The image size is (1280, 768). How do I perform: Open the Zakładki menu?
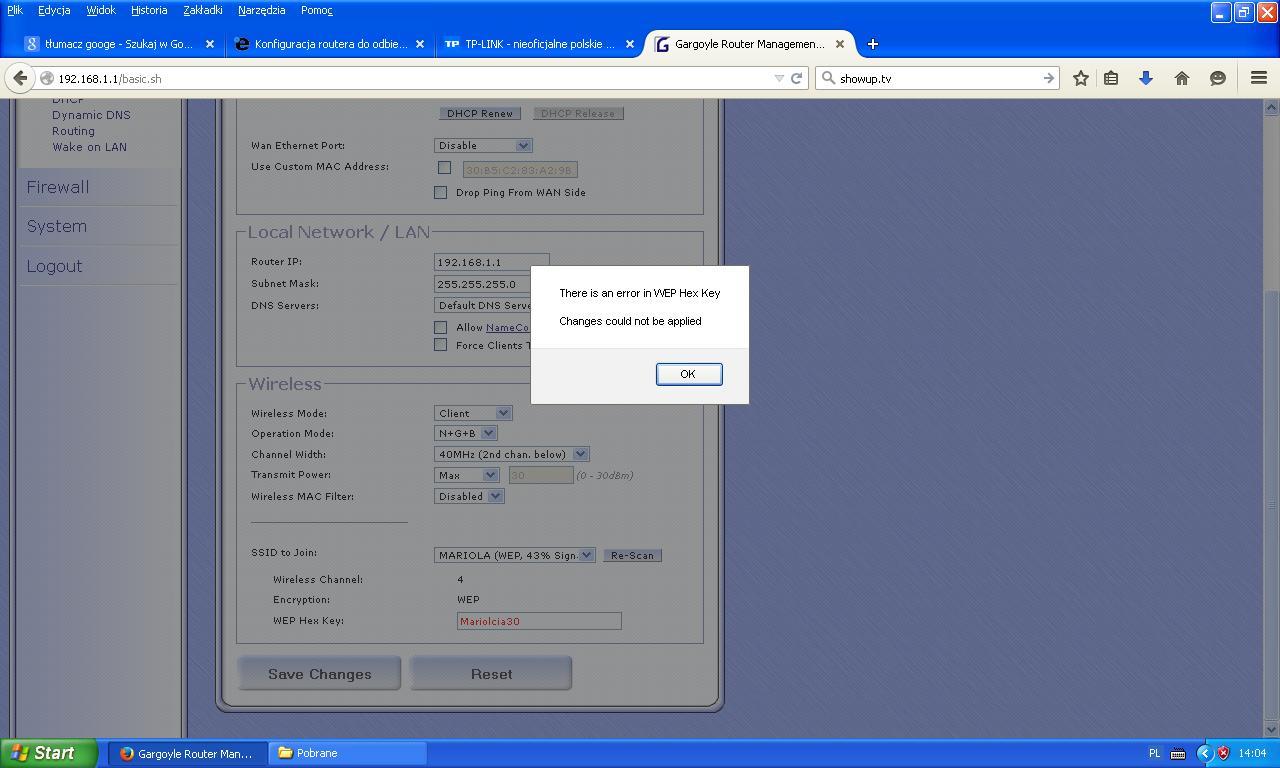point(203,10)
